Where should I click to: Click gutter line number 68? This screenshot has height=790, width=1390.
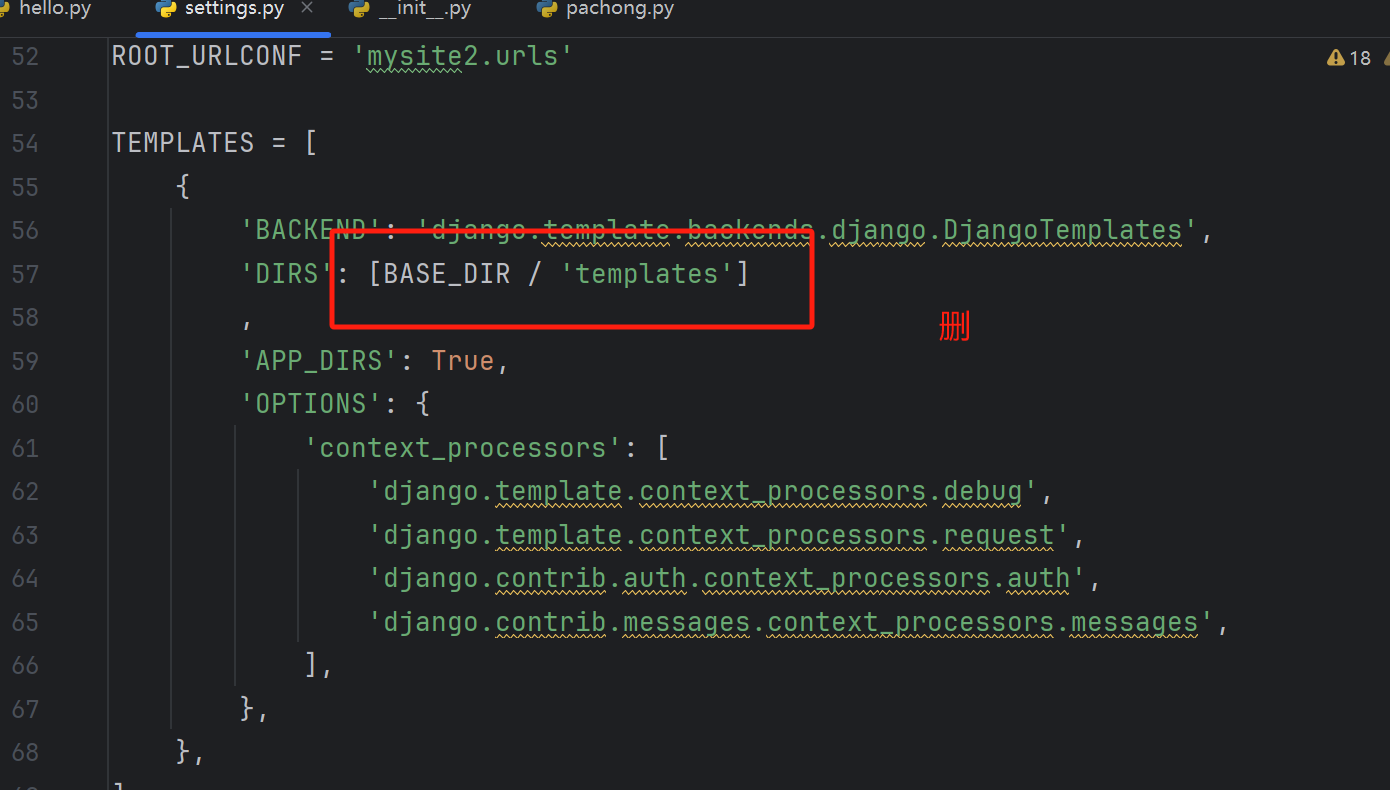[x=25, y=752]
